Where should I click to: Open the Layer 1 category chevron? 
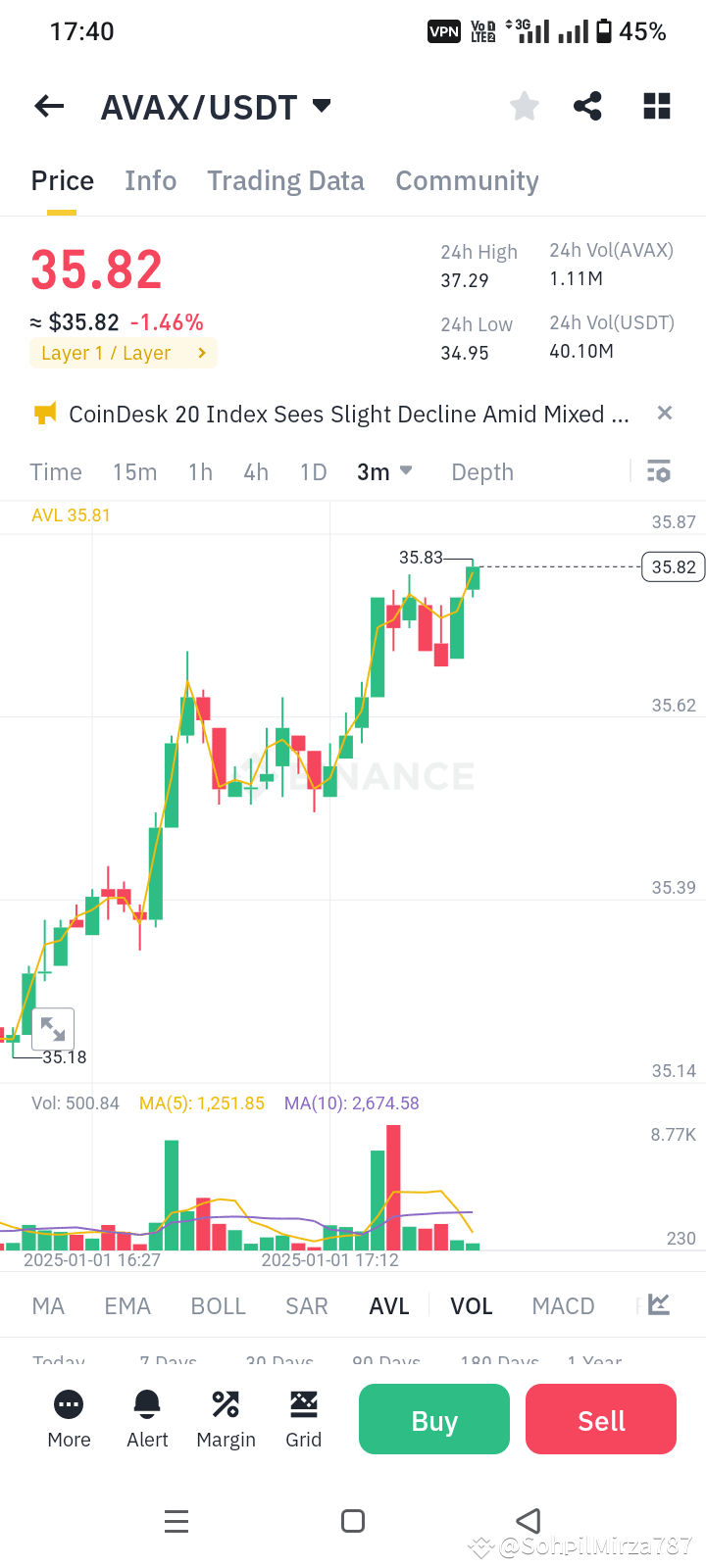coord(203,353)
